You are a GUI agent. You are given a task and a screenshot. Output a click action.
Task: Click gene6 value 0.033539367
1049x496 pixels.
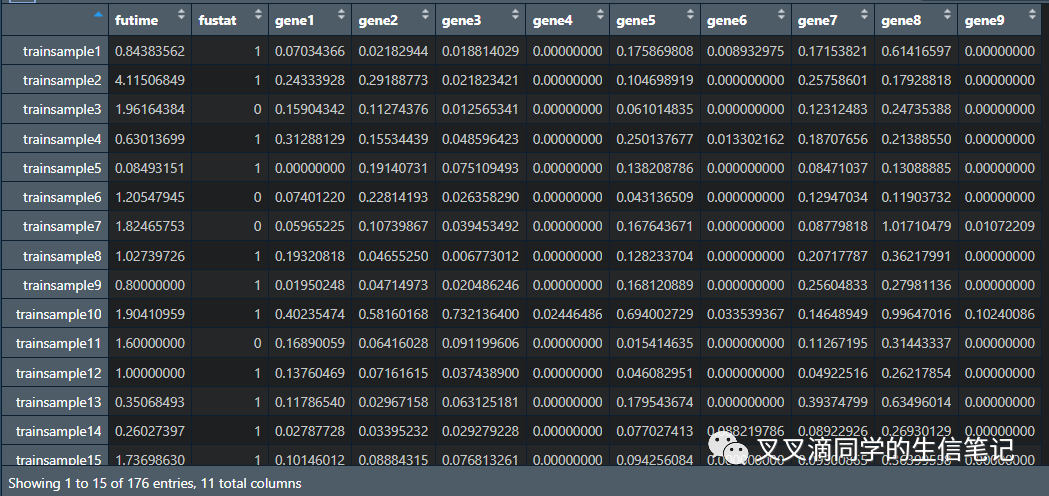(x=746, y=314)
